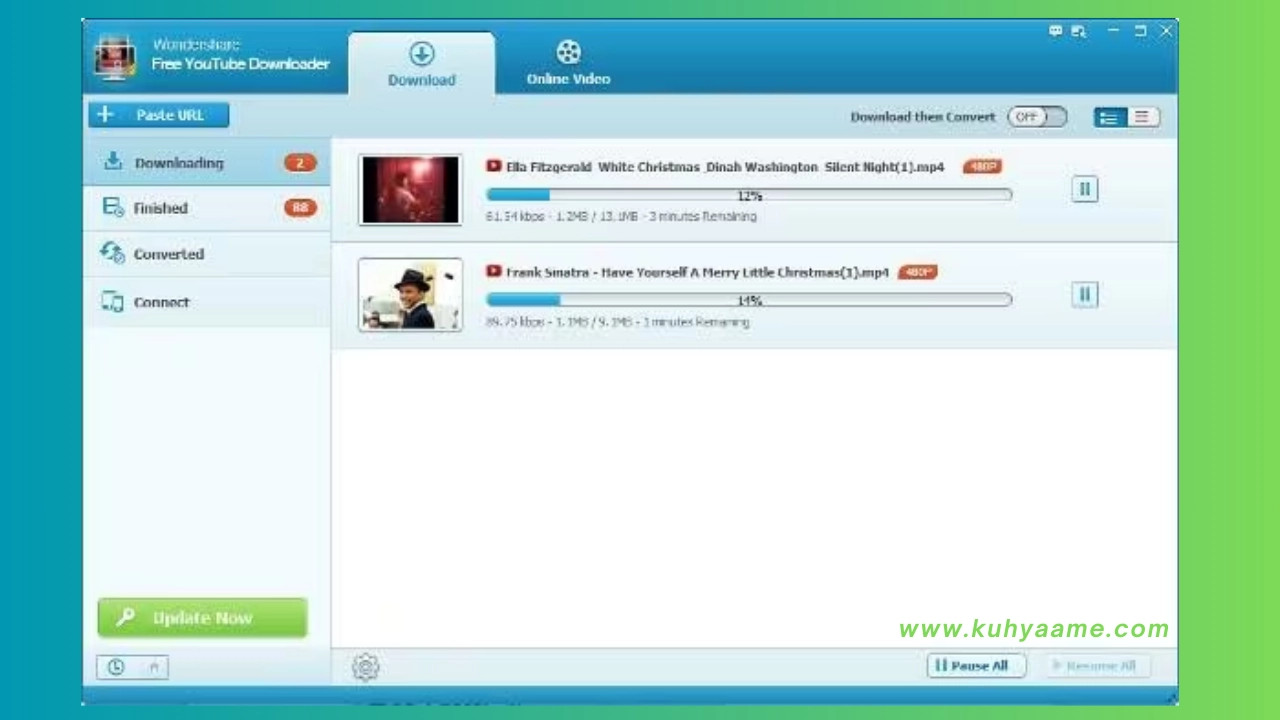The height and width of the screenshot is (720, 1280).
Task: Click the YouTube icon beside Ella Fitzgerald title
Action: pyautogui.click(x=494, y=166)
